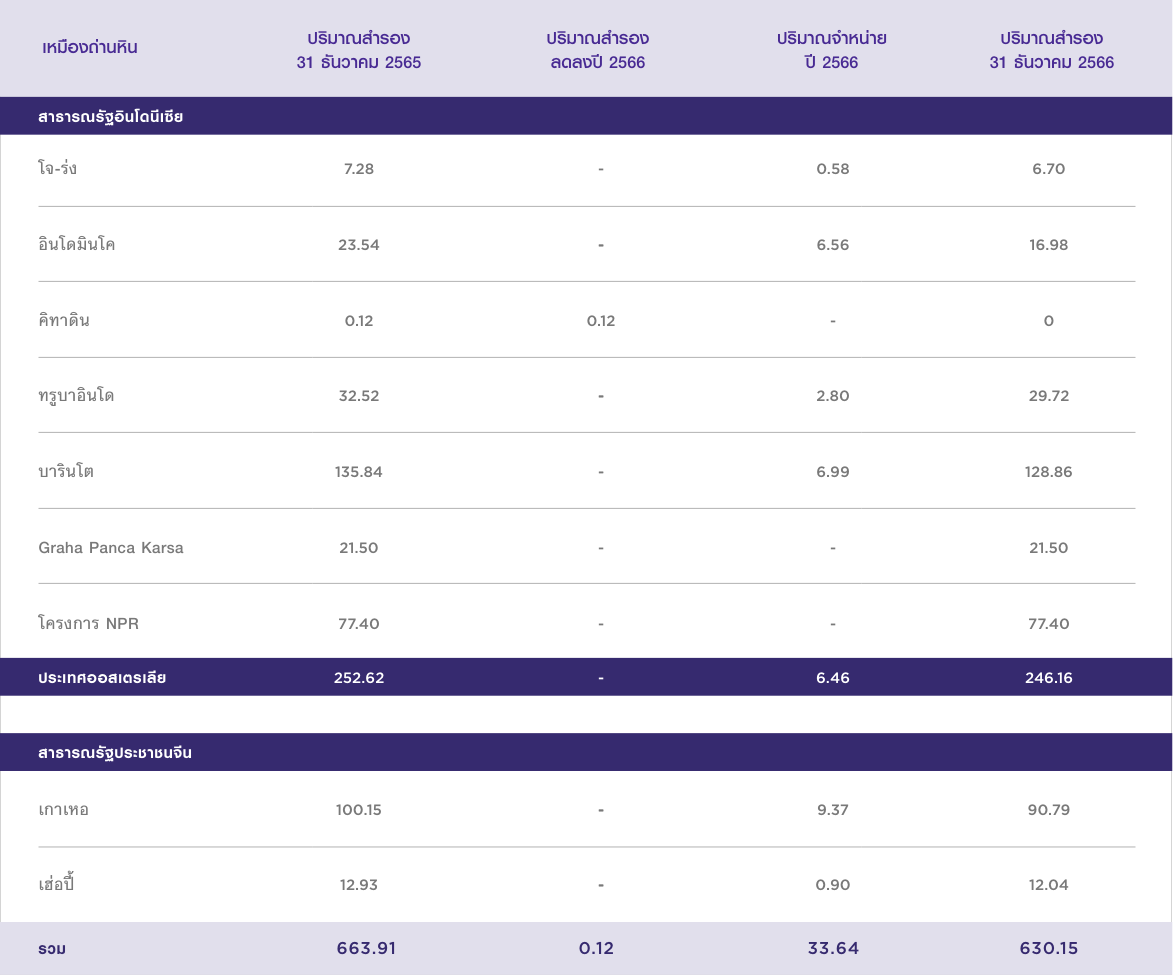Click the value 135.84
Screen dimensions: 1173x975
coord(359,472)
